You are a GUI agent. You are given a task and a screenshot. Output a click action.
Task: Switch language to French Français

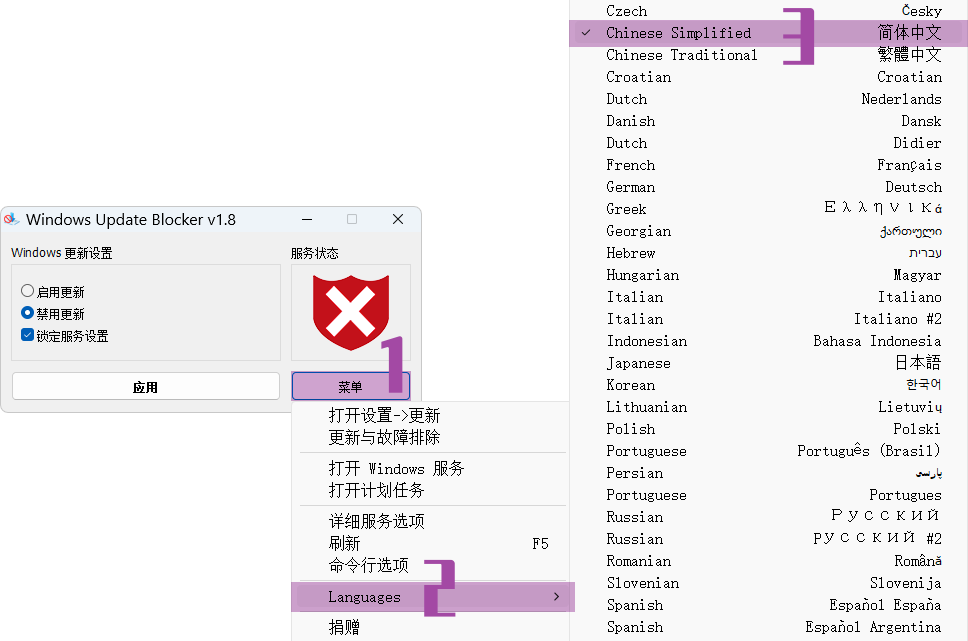tap(769, 165)
